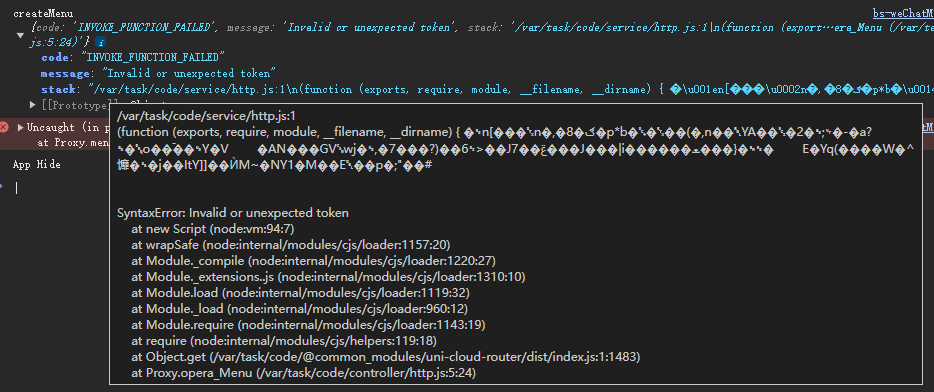Expand the Uncaught error message arrow
The height and width of the screenshot is (392, 934).
(21, 127)
